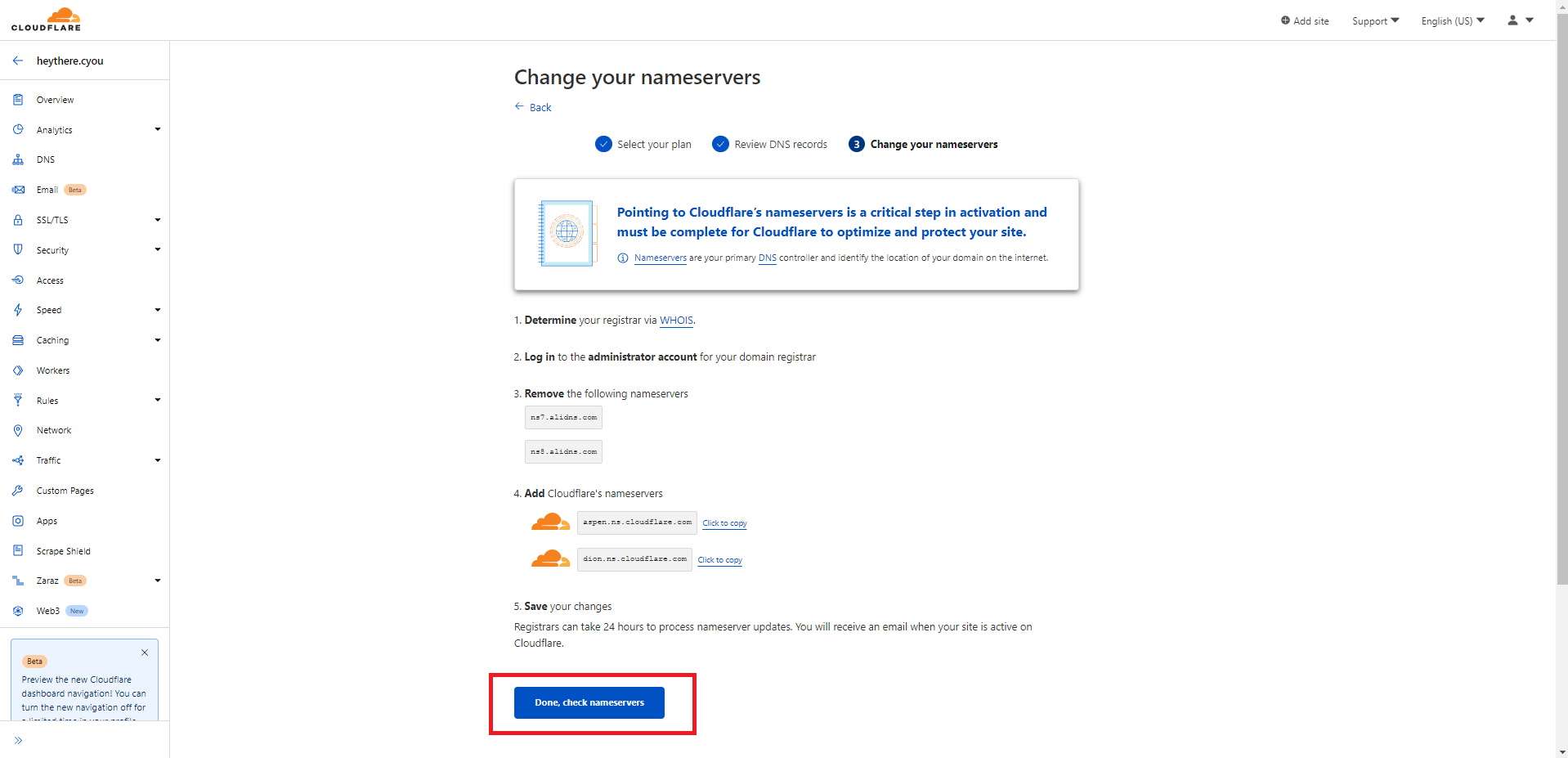Viewport: 1568px width, 758px height.
Task: Click the heythere.cyou domain name
Action: (70, 61)
